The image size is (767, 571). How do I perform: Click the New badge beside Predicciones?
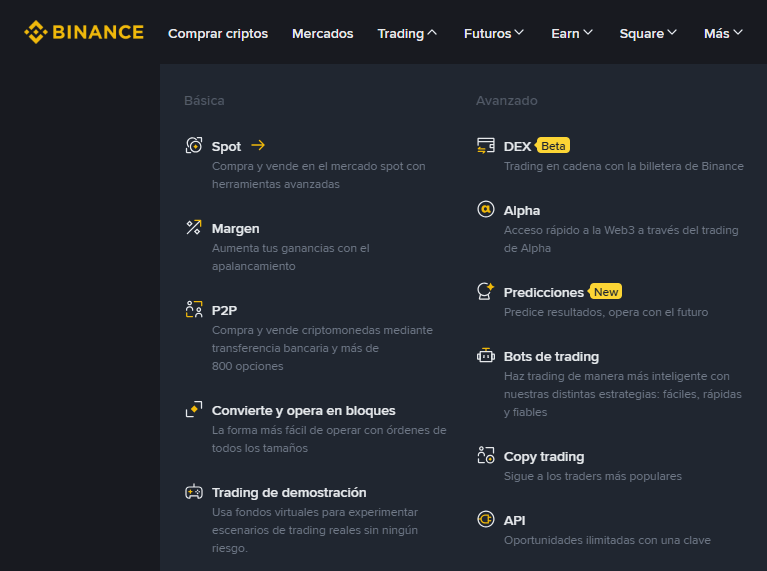click(x=606, y=292)
